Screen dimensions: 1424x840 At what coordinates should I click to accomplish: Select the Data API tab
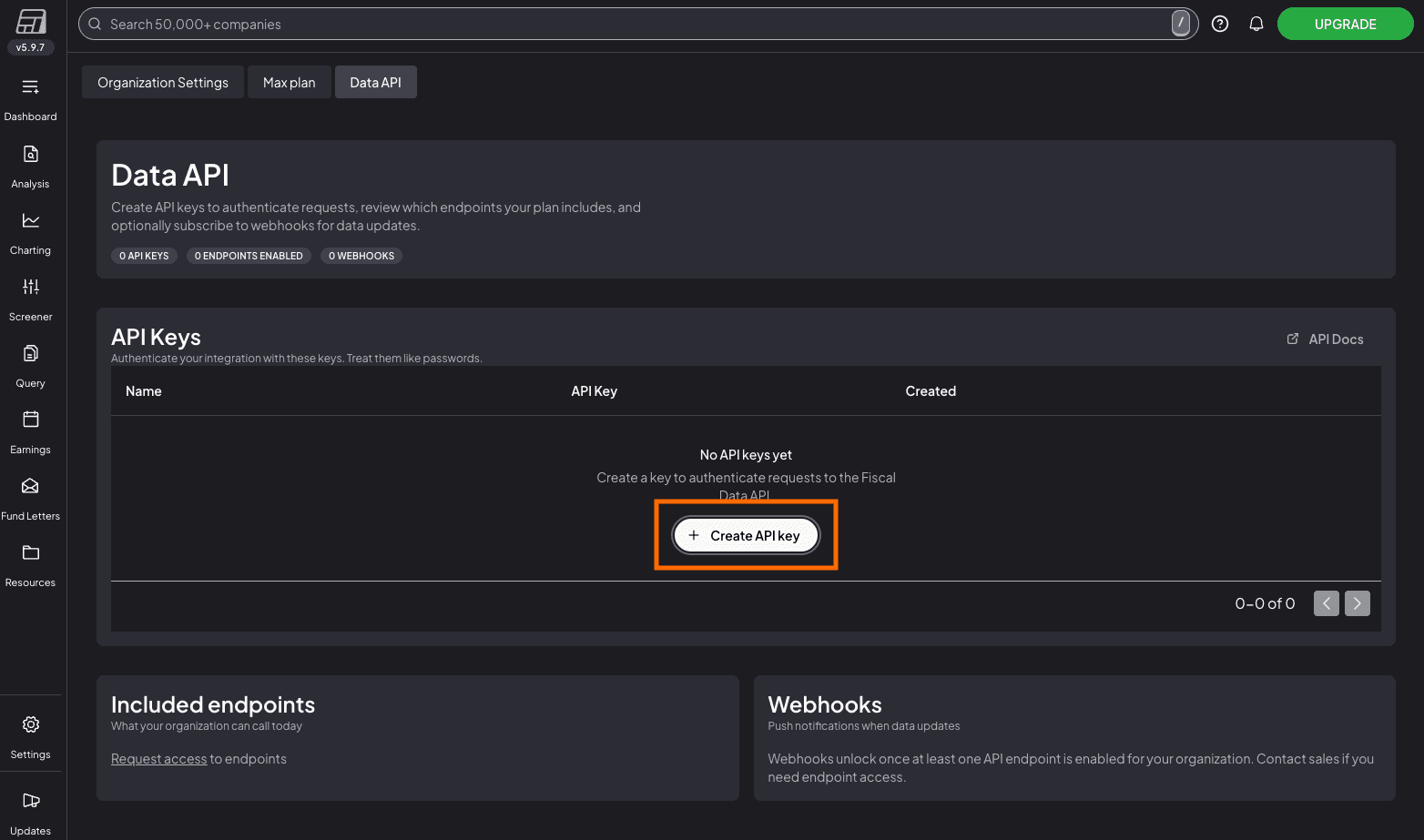[x=376, y=82]
